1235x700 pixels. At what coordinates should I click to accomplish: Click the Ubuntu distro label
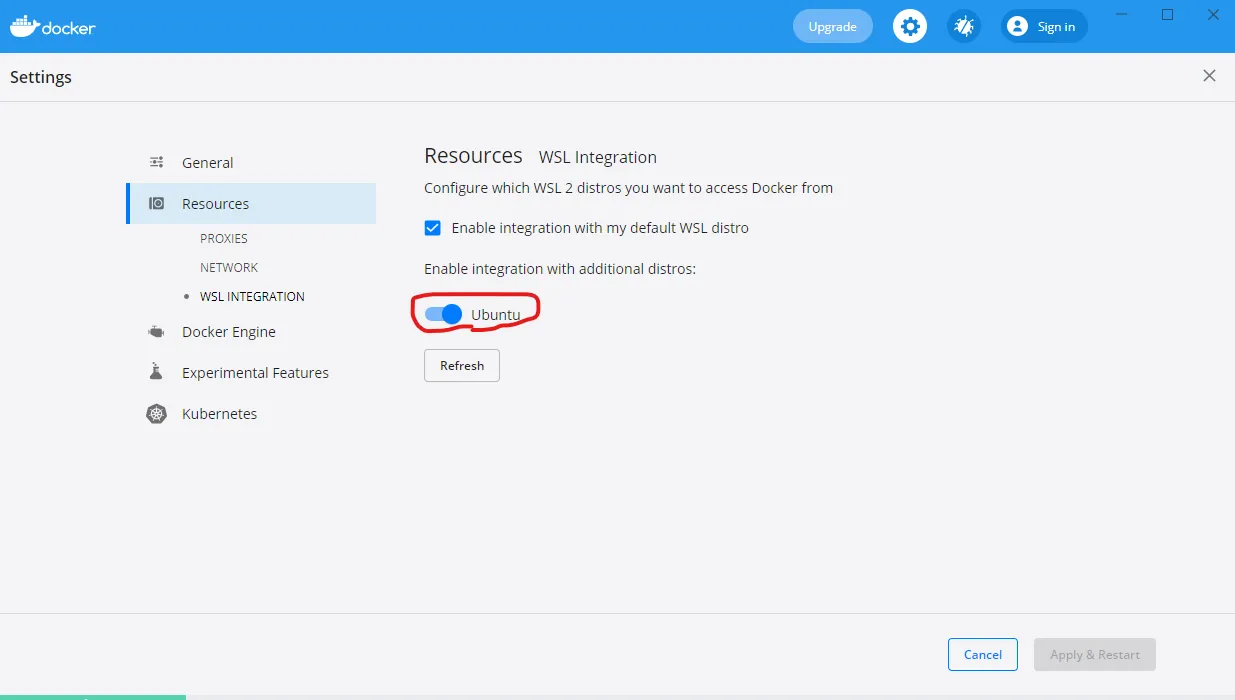(496, 314)
